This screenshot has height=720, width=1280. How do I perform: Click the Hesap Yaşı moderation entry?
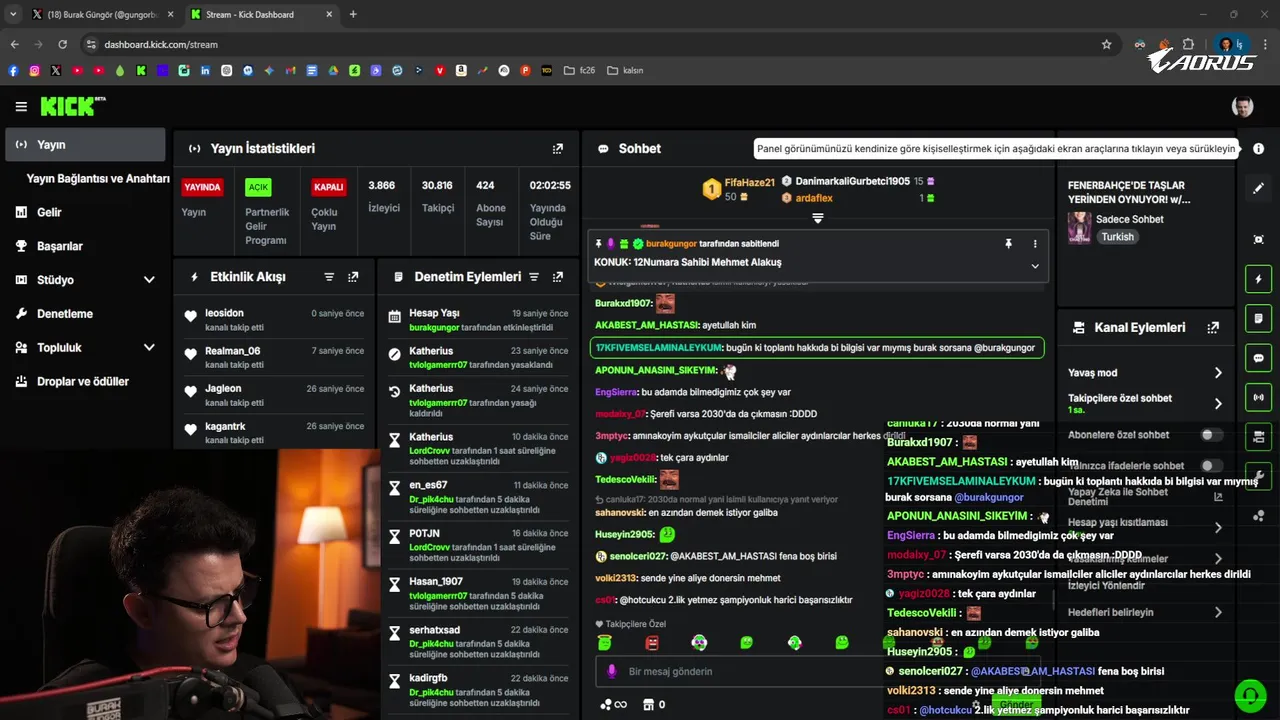[479, 320]
